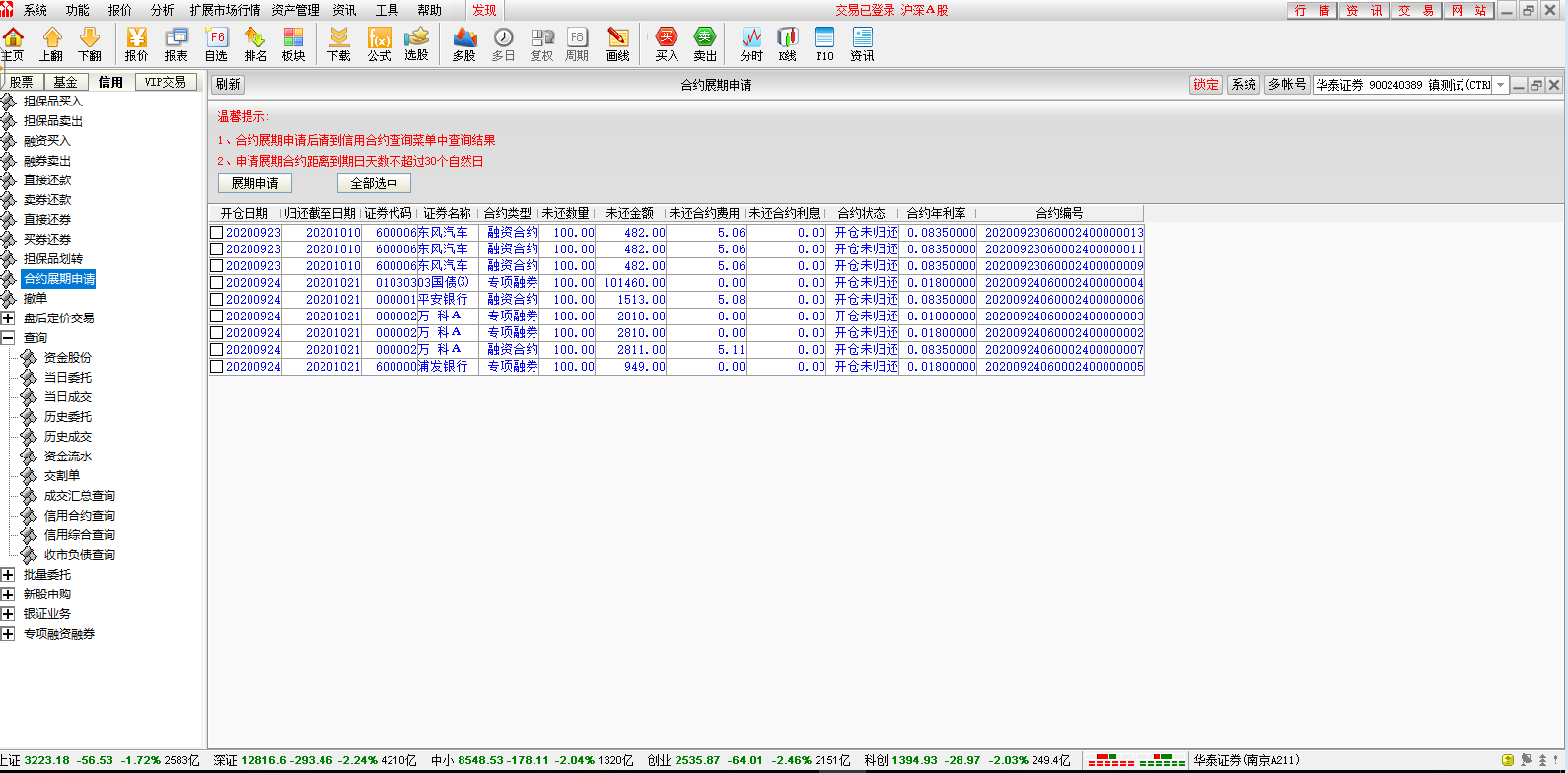Open the K线 candlestick chart icon
The image size is (1568, 773).
[x=787, y=44]
